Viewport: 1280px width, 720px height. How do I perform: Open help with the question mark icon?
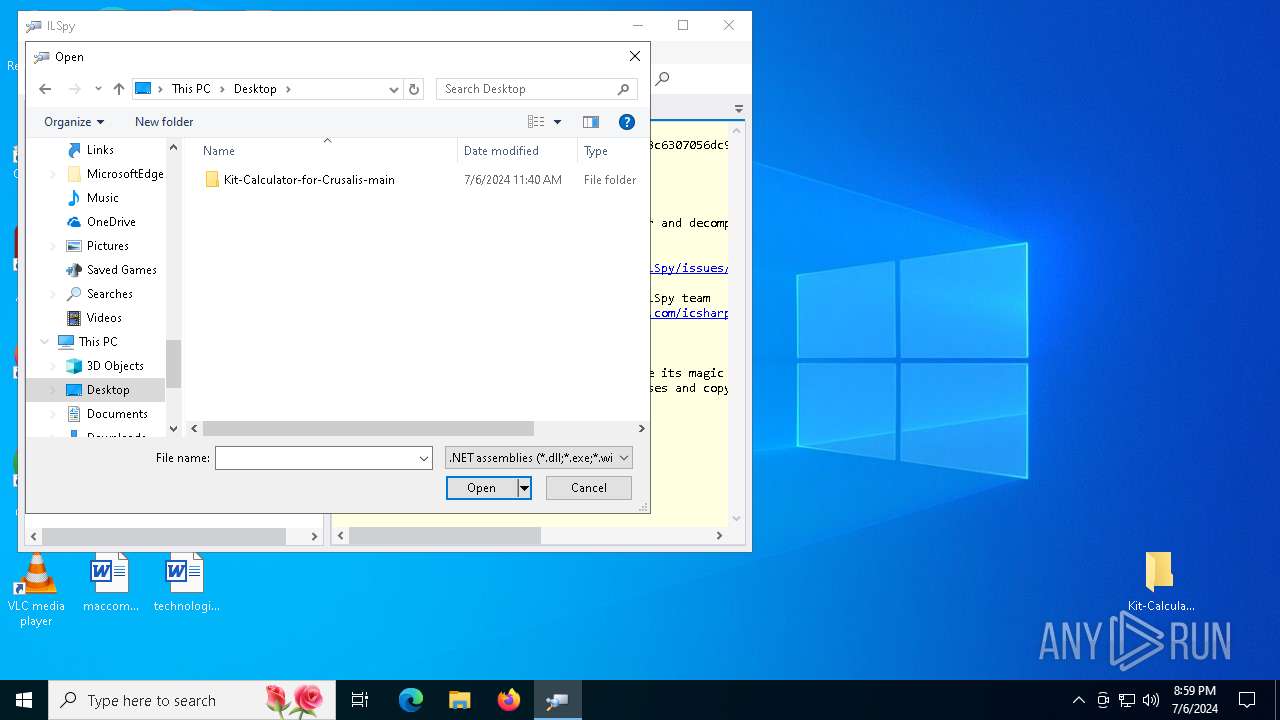click(x=627, y=122)
